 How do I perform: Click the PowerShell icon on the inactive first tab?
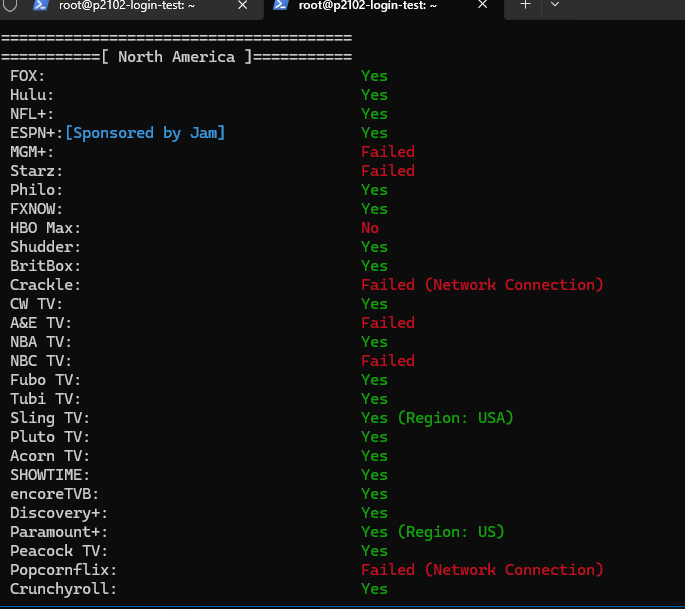point(40,5)
